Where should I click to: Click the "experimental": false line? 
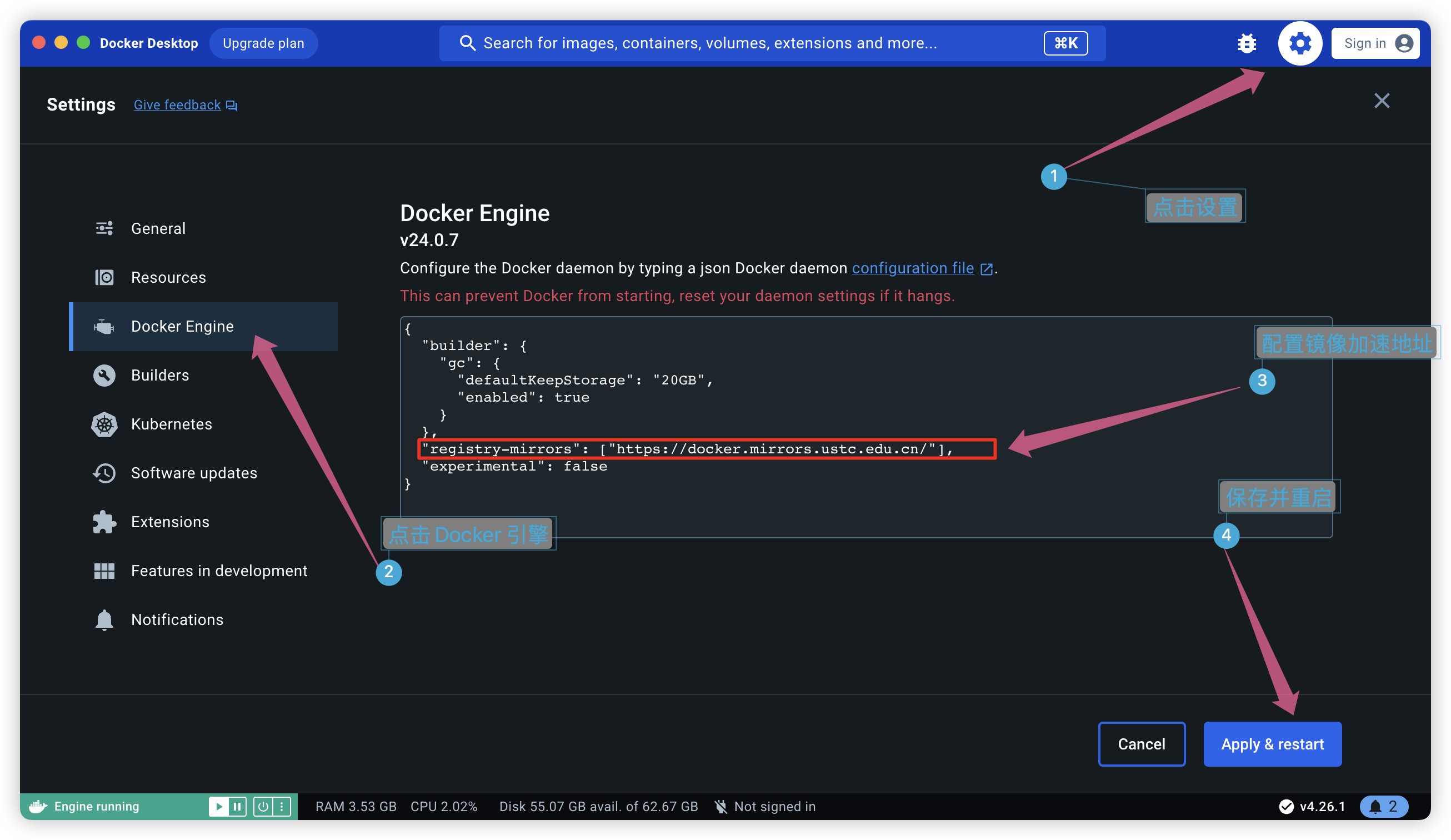pos(514,466)
